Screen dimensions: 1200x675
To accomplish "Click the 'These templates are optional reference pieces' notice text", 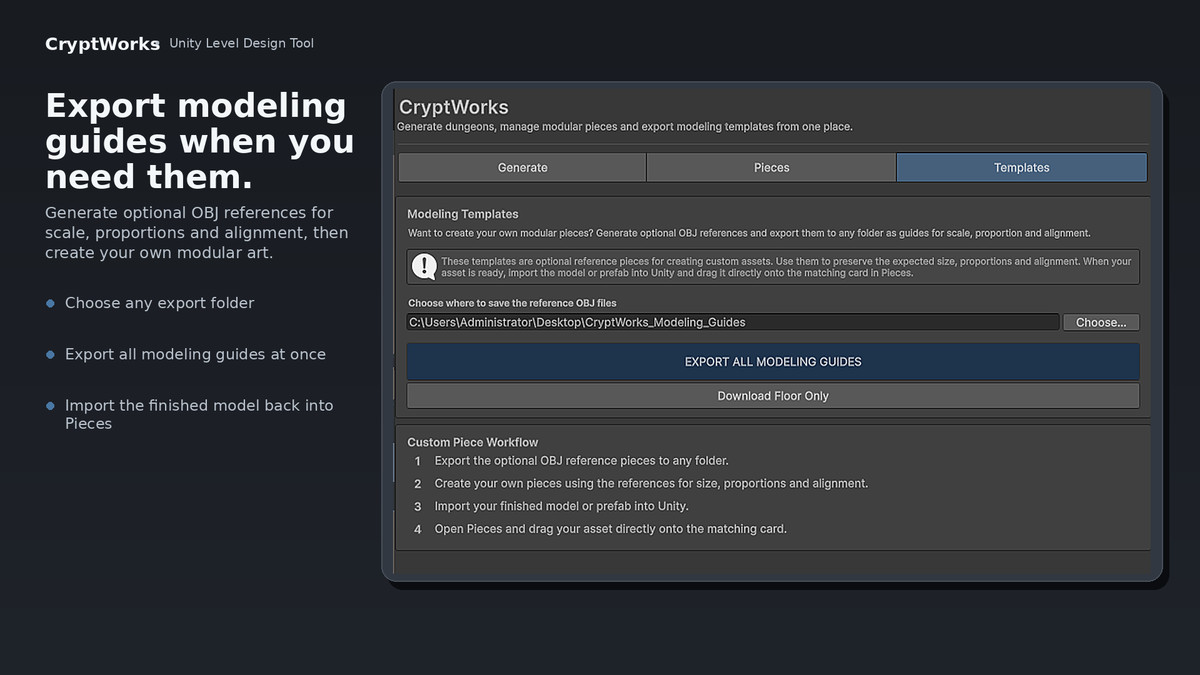I will (786, 267).
